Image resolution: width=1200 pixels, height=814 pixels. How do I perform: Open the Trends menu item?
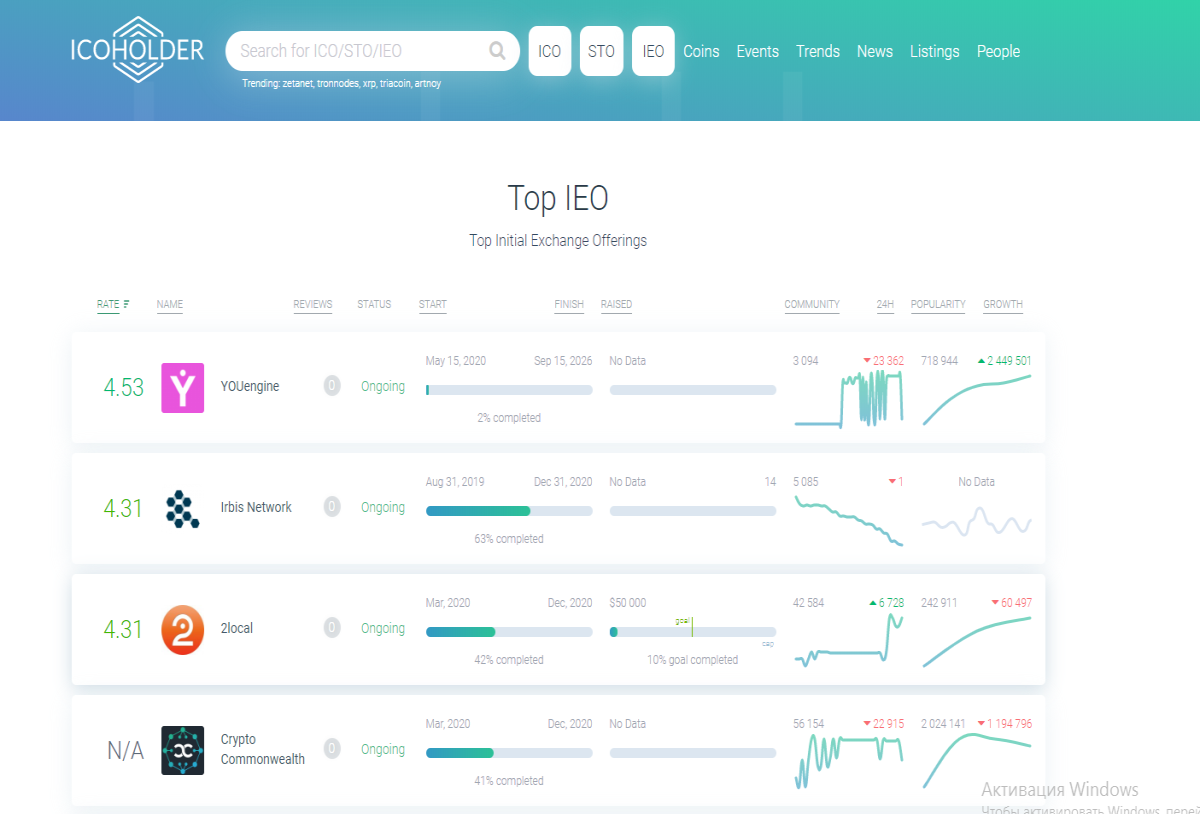tap(818, 51)
